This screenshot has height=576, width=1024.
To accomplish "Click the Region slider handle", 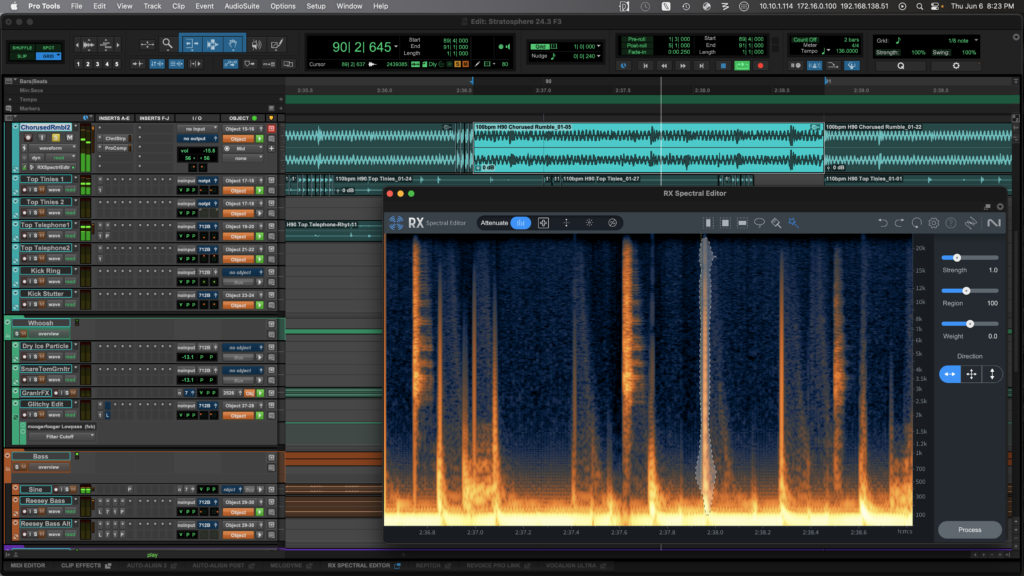I will point(966,291).
